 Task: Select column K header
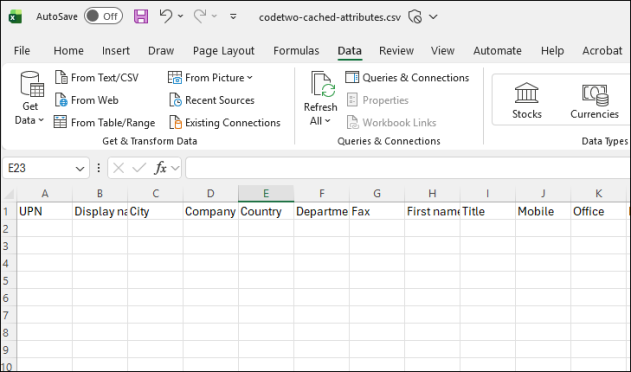(598, 194)
